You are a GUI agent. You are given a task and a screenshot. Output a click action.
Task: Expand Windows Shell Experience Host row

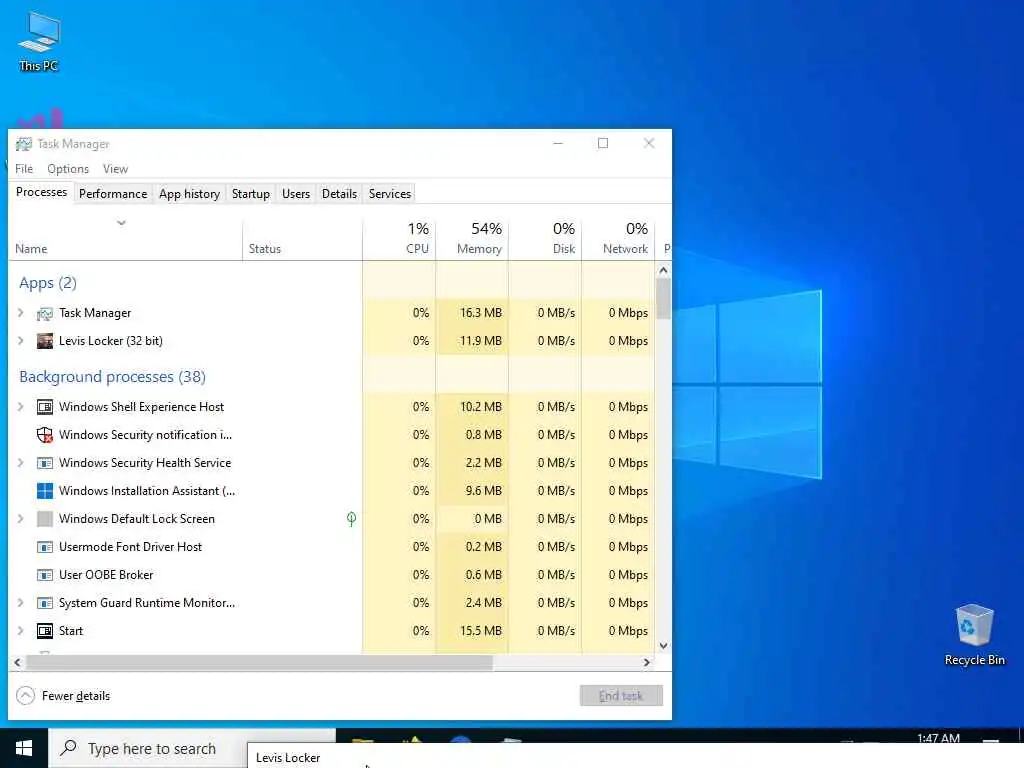20,407
